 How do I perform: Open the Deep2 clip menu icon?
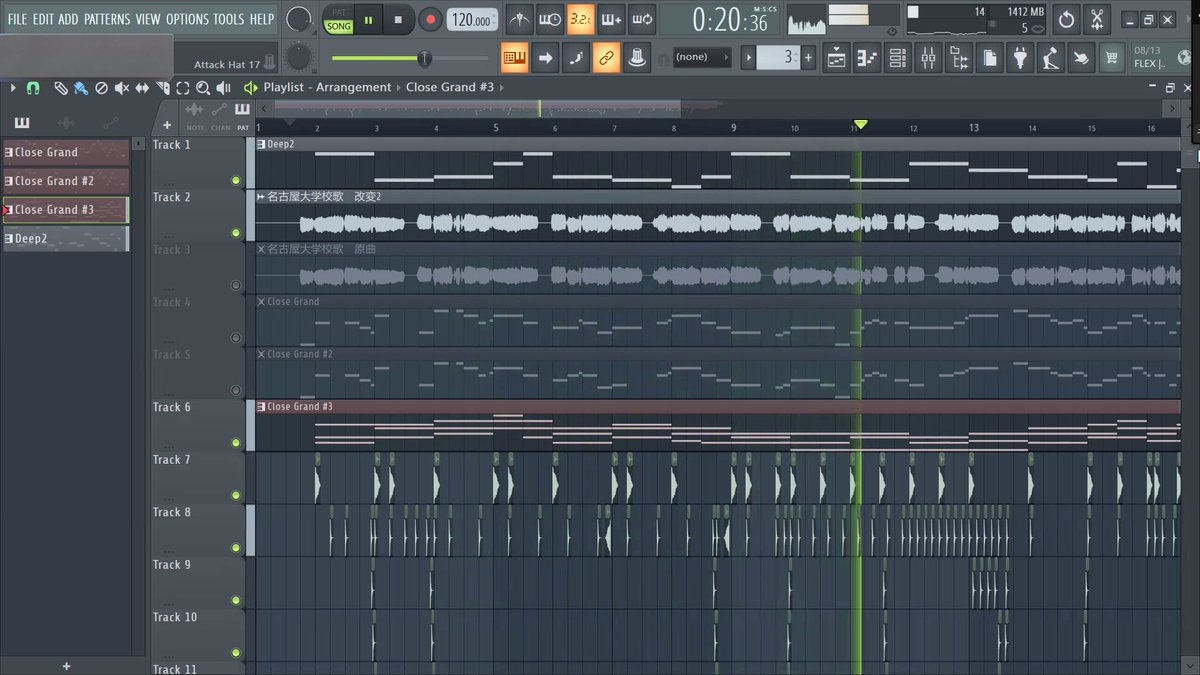(x=260, y=144)
